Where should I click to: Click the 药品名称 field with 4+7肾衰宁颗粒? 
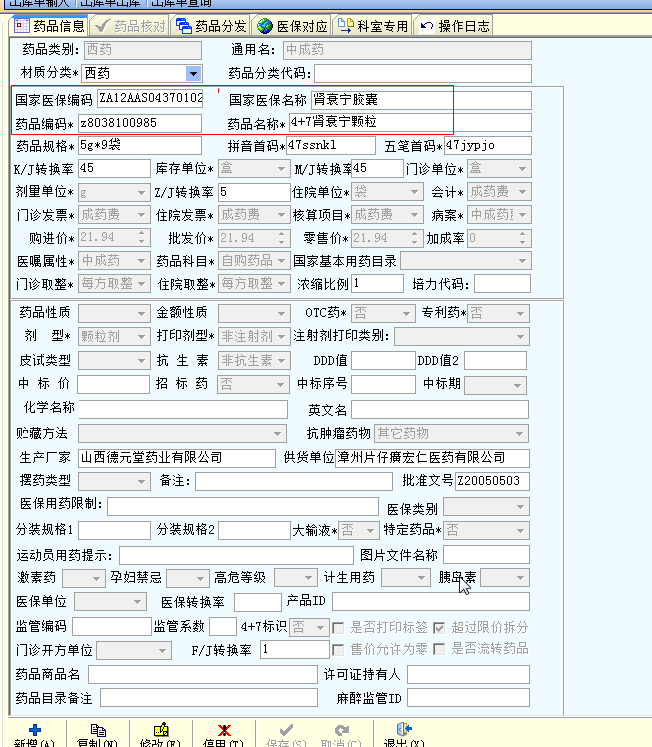click(411, 122)
